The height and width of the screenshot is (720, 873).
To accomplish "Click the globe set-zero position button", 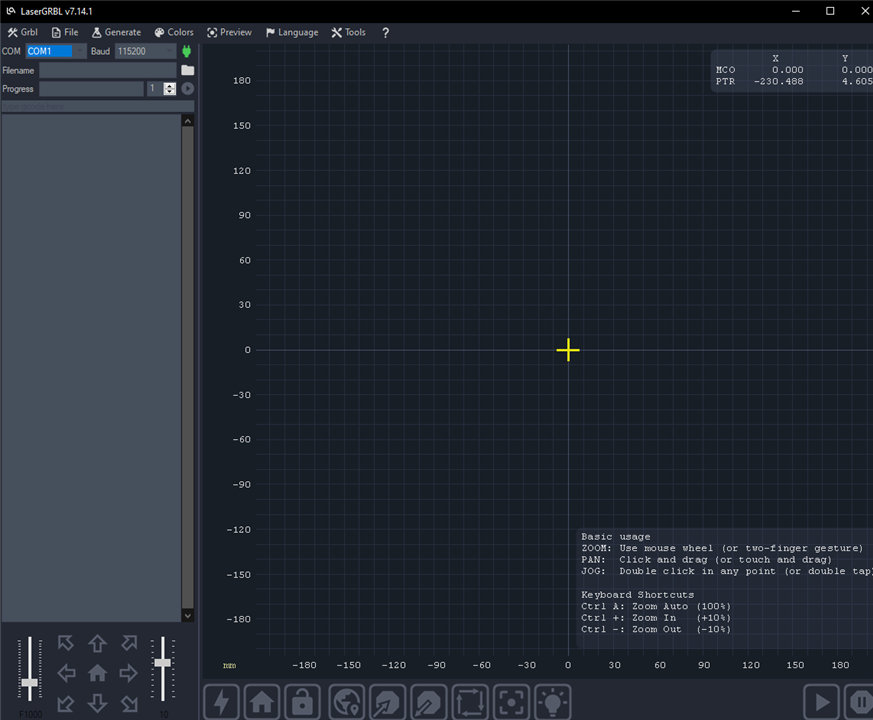I will [x=346, y=702].
